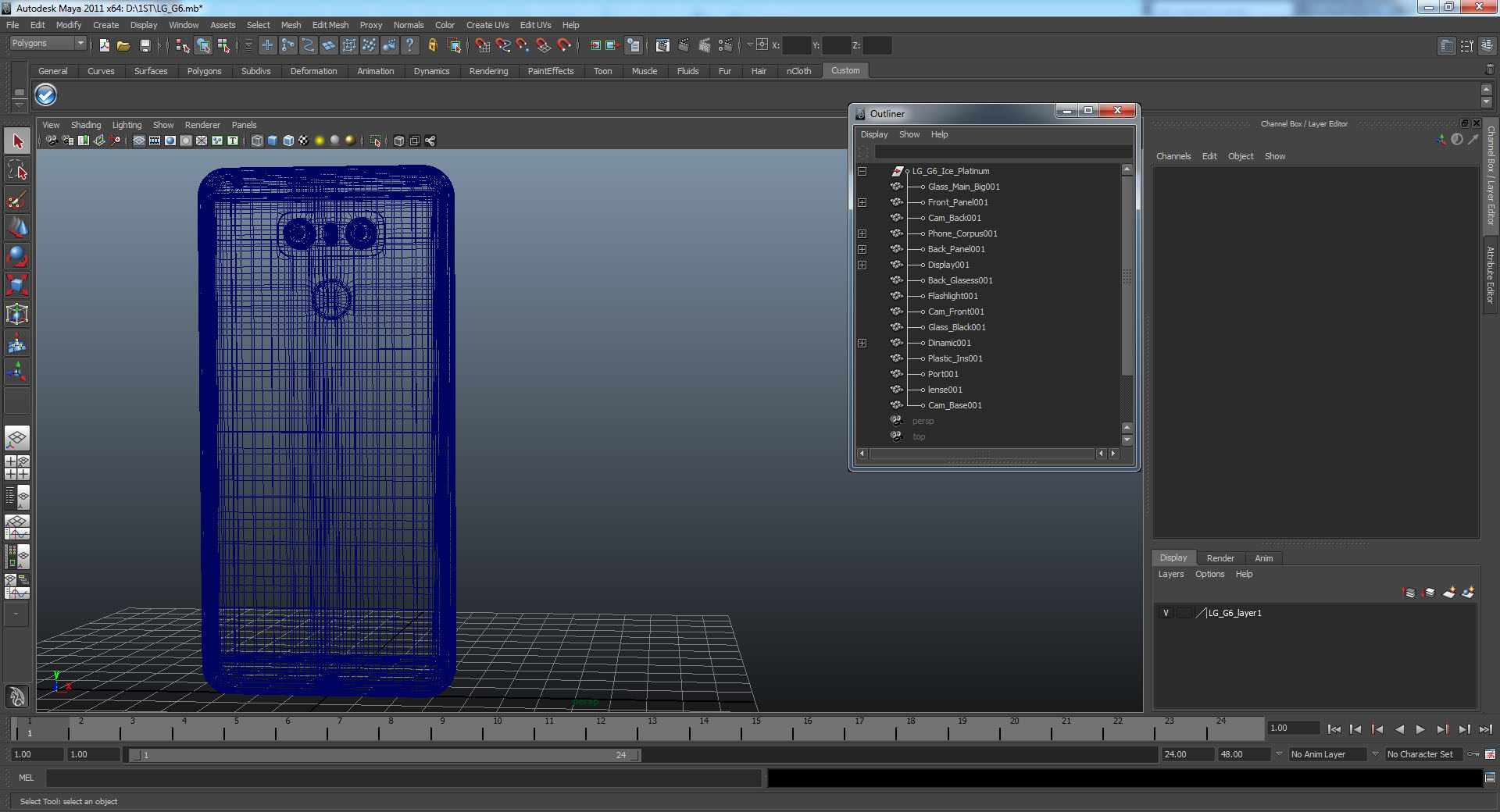Click the current time field 1.00
Image resolution: width=1500 pixels, height=812 pixels.
click(1293, 728)
